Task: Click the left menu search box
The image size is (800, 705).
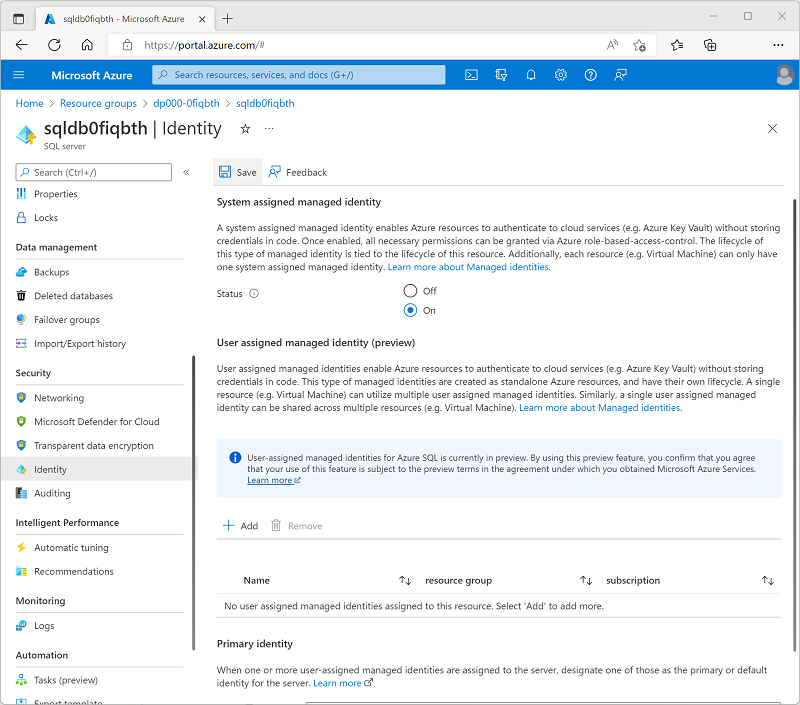Action: 94,172
